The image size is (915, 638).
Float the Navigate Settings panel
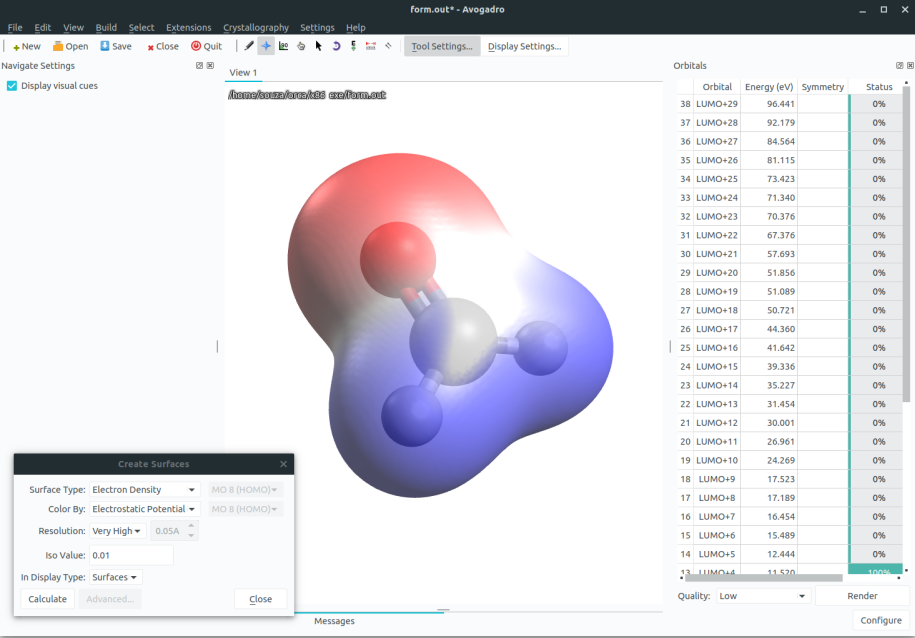200,66
